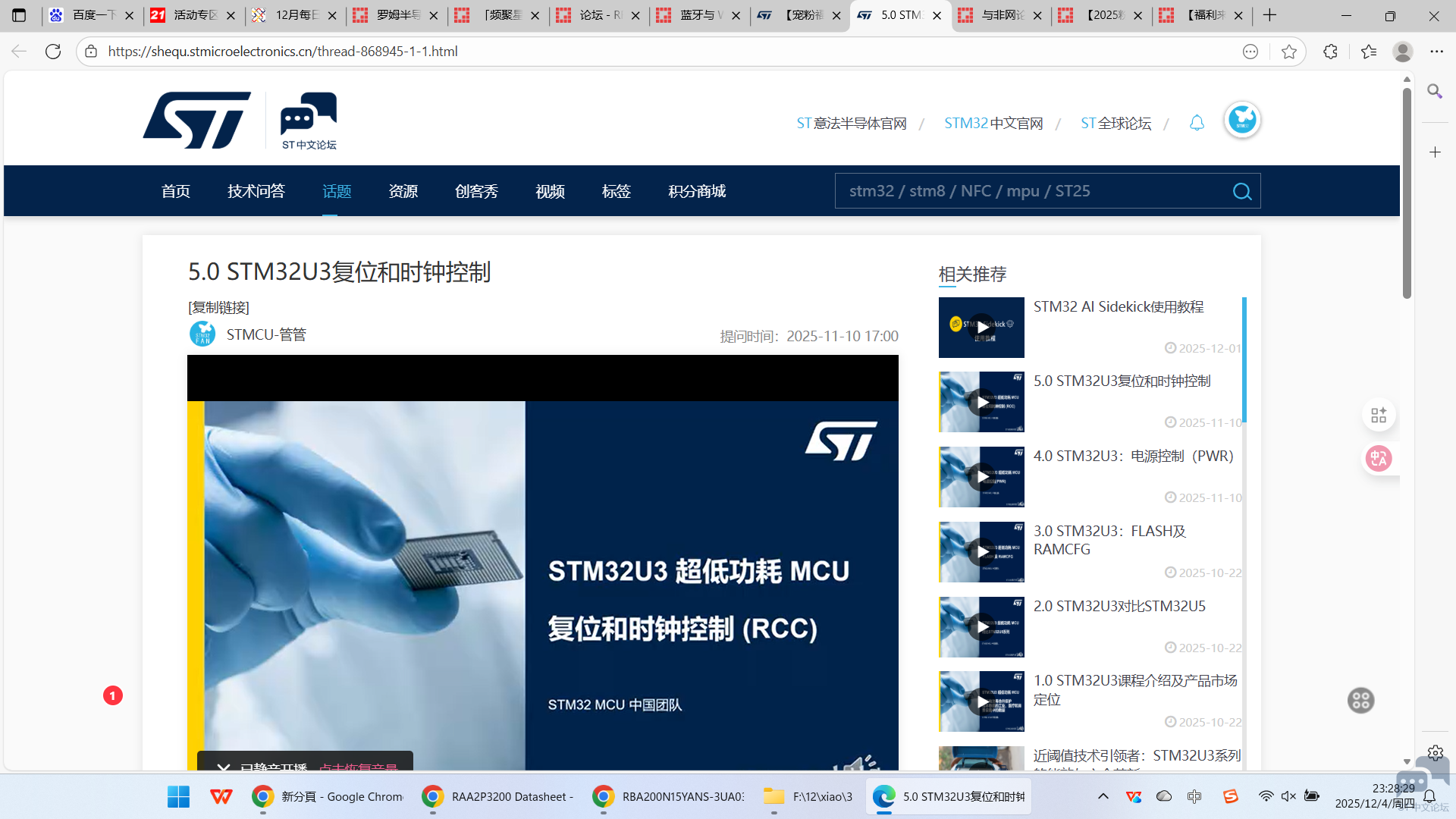Viewport: 1456px width, 819px height.
Task: Switch to 蓝牙与 browser tab
Action: pos(698,15)
